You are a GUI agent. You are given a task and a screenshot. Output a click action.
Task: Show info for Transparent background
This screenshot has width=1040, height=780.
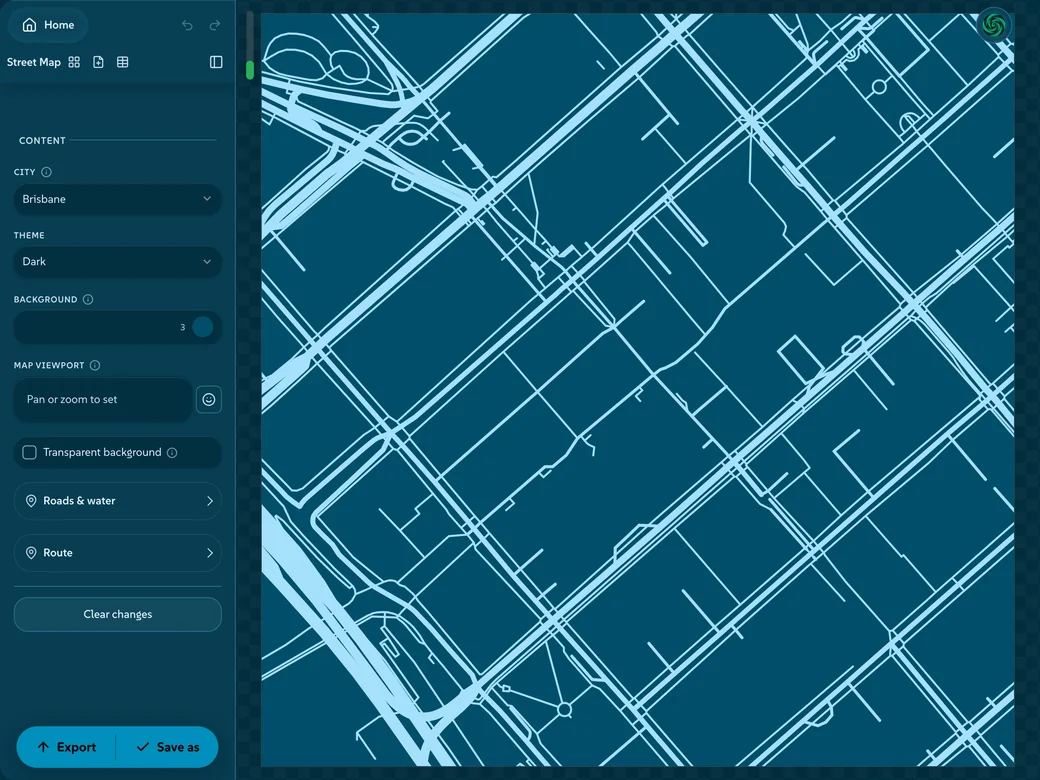[172, 453]
